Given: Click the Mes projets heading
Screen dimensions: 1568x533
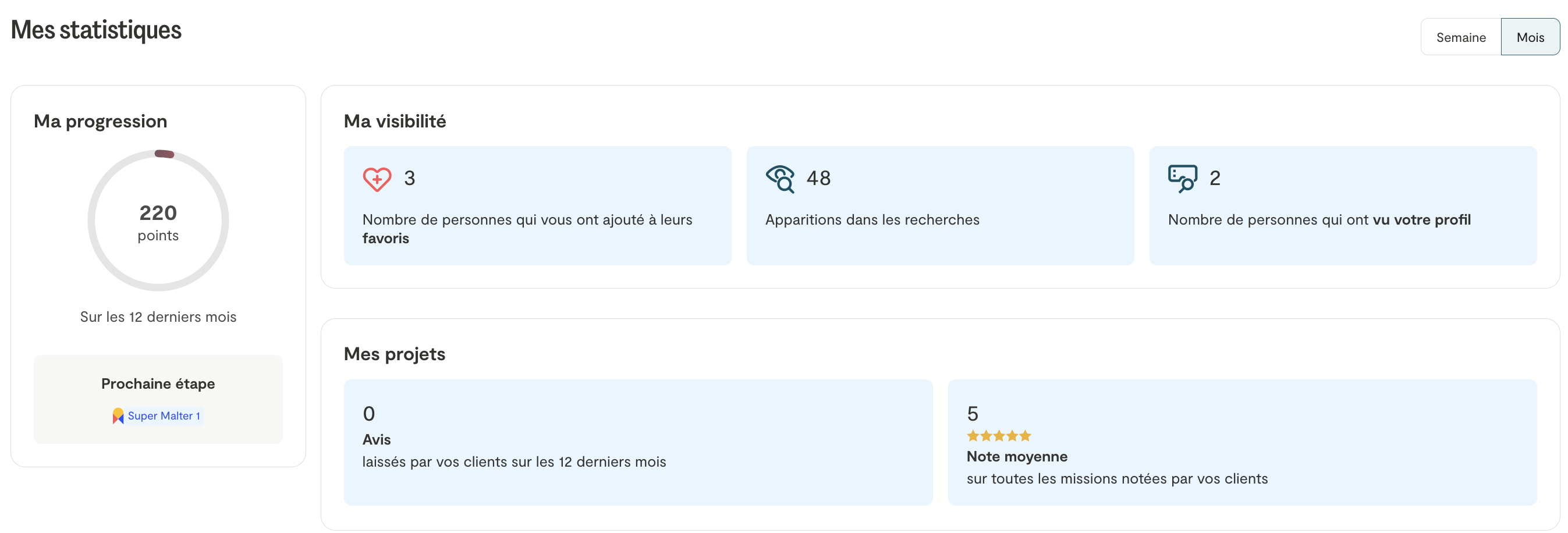Looking at the screenshot, I should point(394,354).
